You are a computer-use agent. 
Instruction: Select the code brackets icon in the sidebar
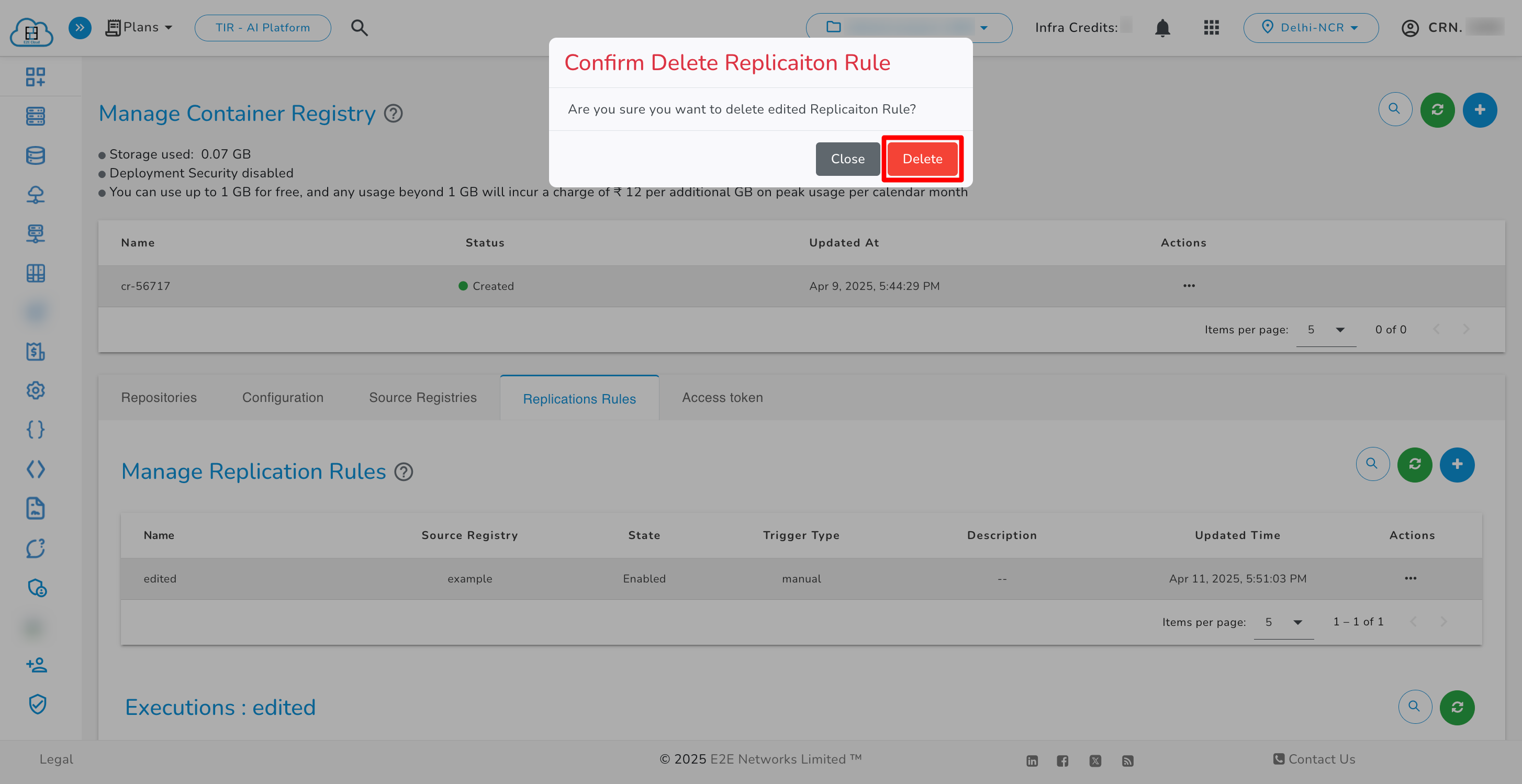click(35, 468)
